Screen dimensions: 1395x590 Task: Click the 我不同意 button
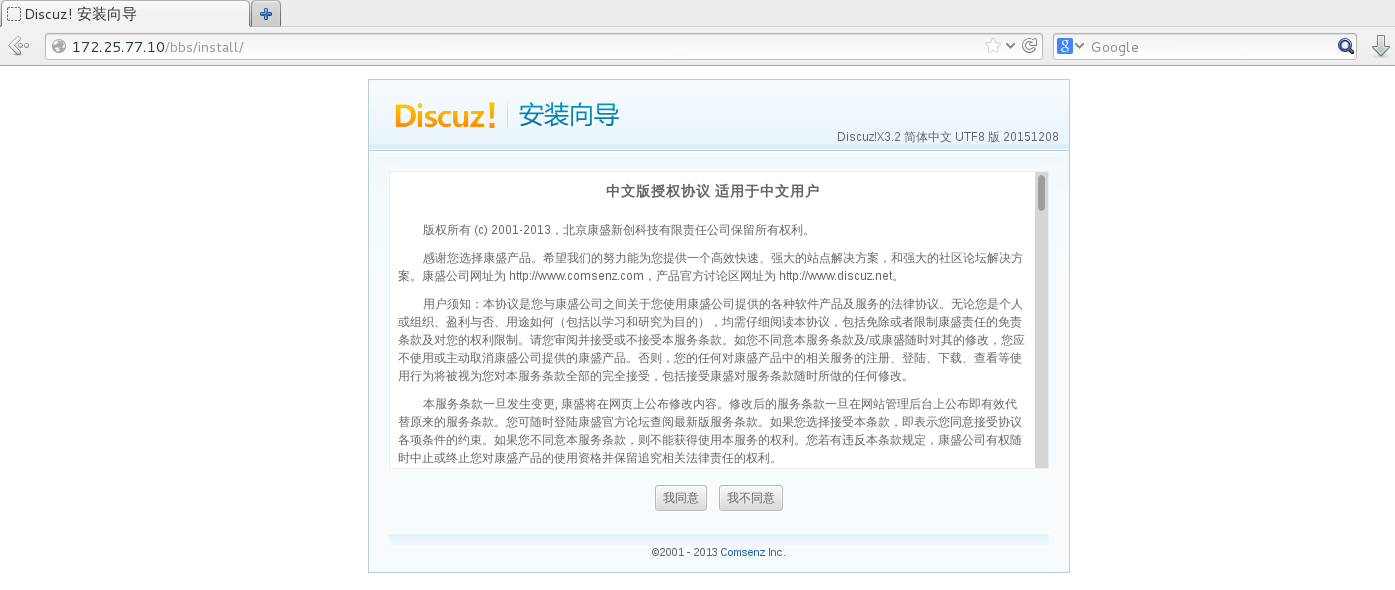(x=751, y=498)
